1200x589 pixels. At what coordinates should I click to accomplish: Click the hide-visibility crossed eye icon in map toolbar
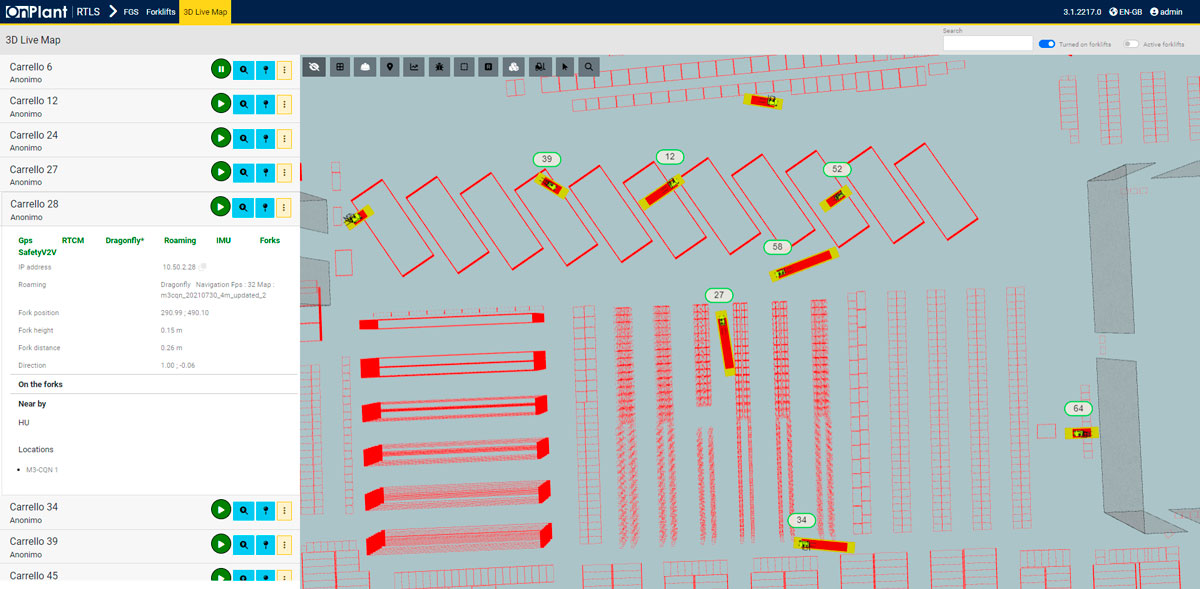point(314,67)
